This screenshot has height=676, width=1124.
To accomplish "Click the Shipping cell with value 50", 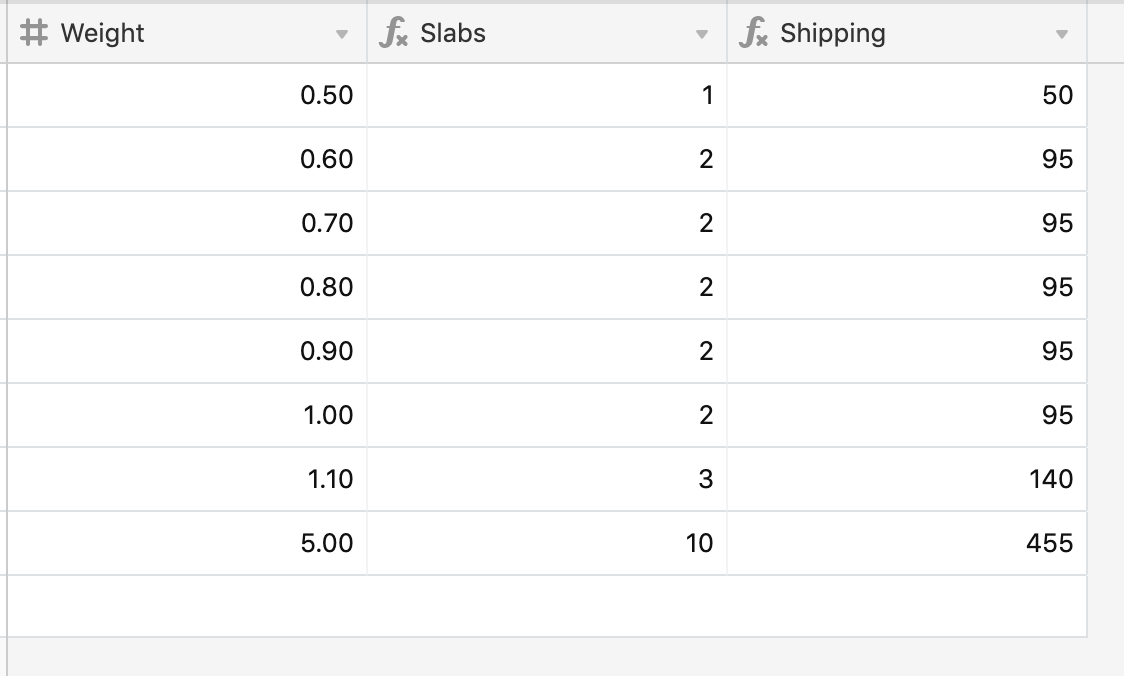I will 907,95.
